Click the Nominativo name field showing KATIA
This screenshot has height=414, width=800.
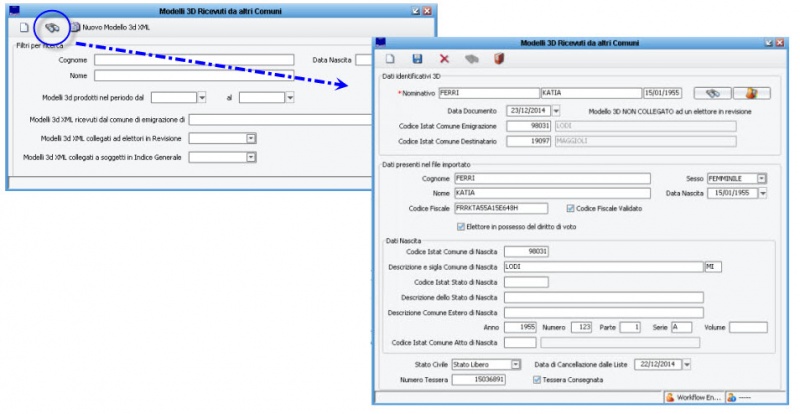(591, 93)
